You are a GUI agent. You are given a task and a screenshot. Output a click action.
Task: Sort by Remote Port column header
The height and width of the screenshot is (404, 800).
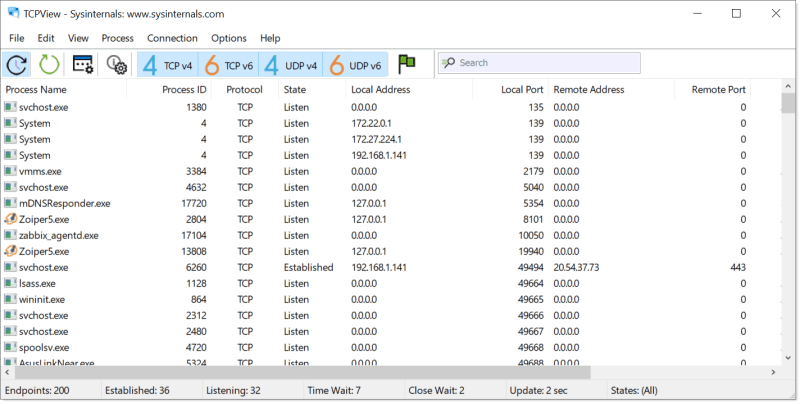click(x=712, y=90)
